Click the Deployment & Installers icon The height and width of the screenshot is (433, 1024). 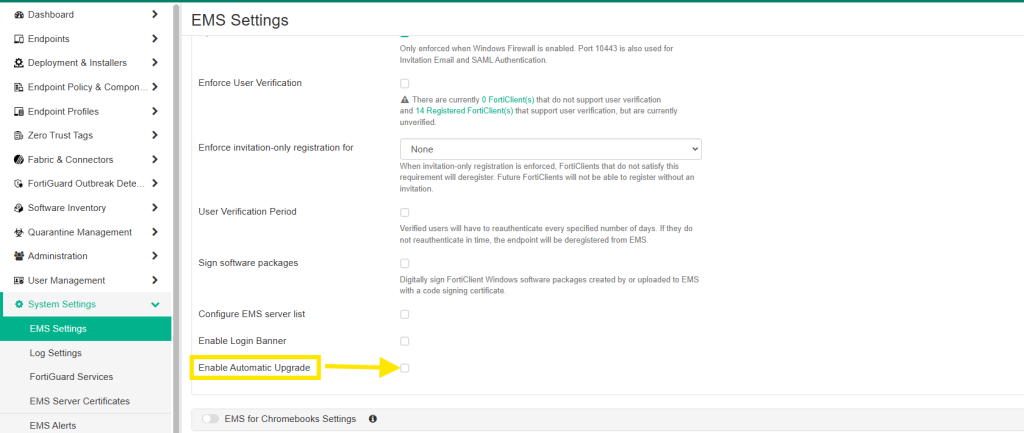[19, 63]
